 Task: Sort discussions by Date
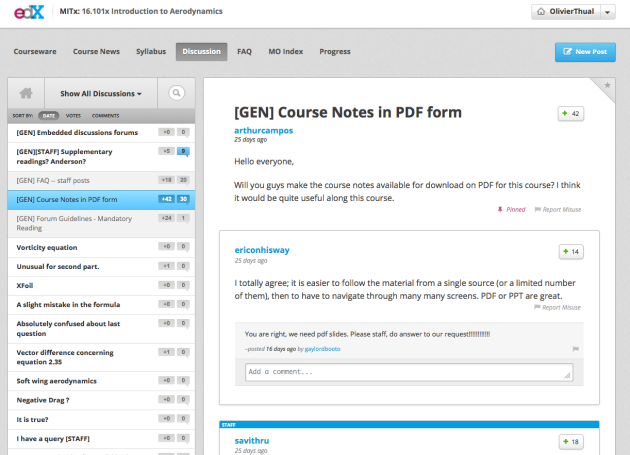[48, 116]
